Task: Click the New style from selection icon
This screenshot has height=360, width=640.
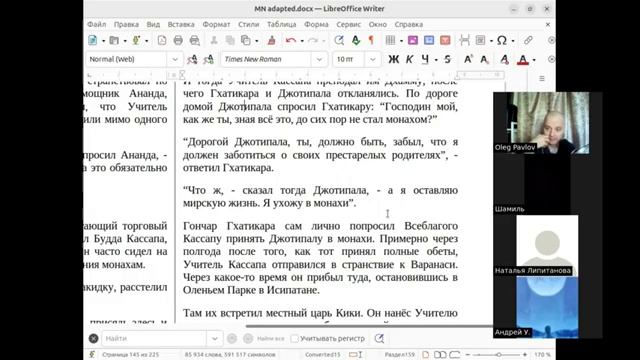Action: (x=208, y=59)
